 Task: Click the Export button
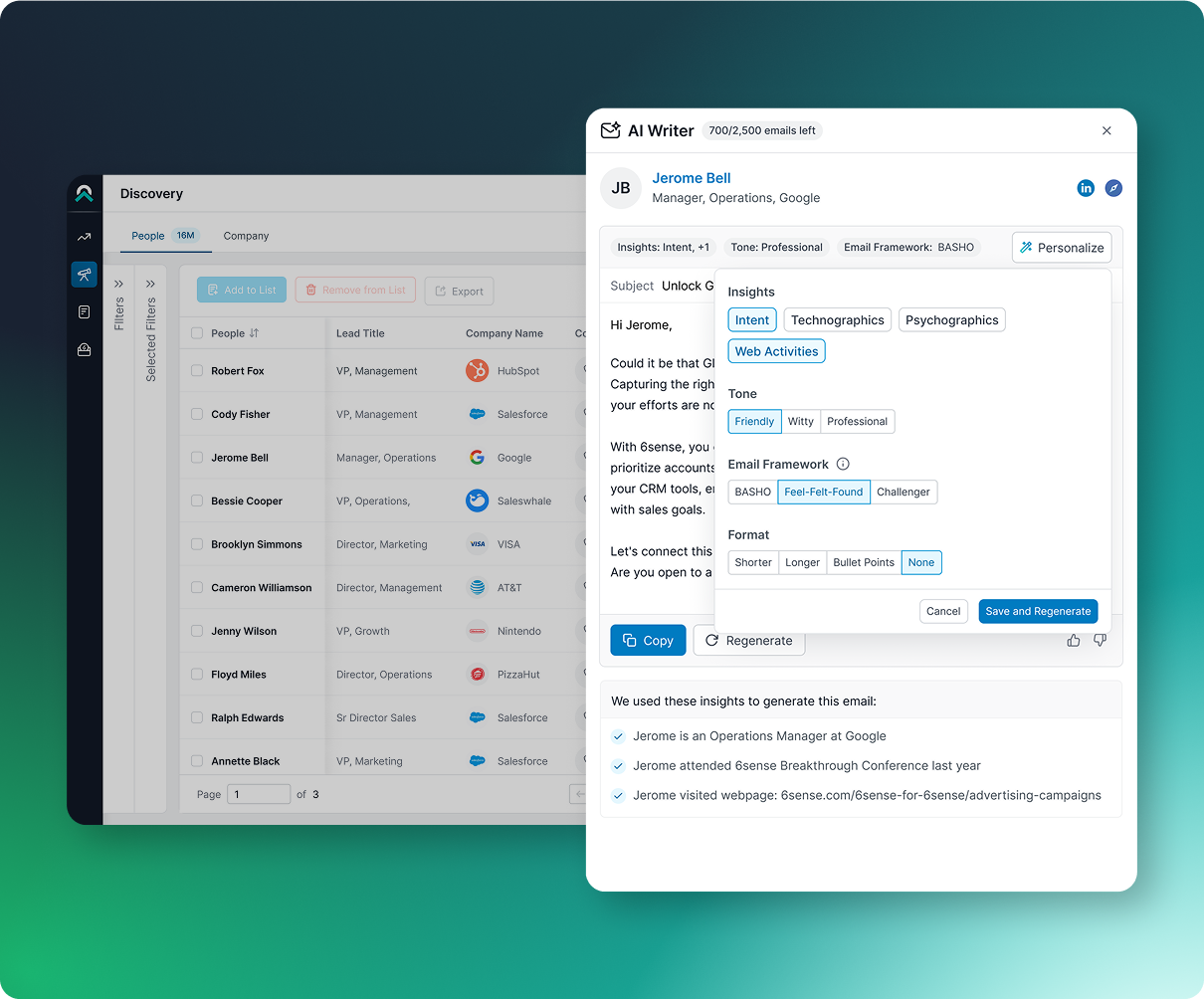459,291
